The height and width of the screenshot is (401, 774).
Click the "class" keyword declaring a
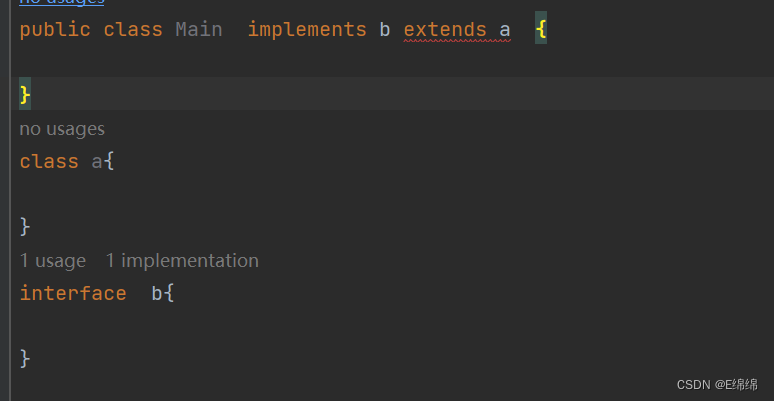pos(49,161)
